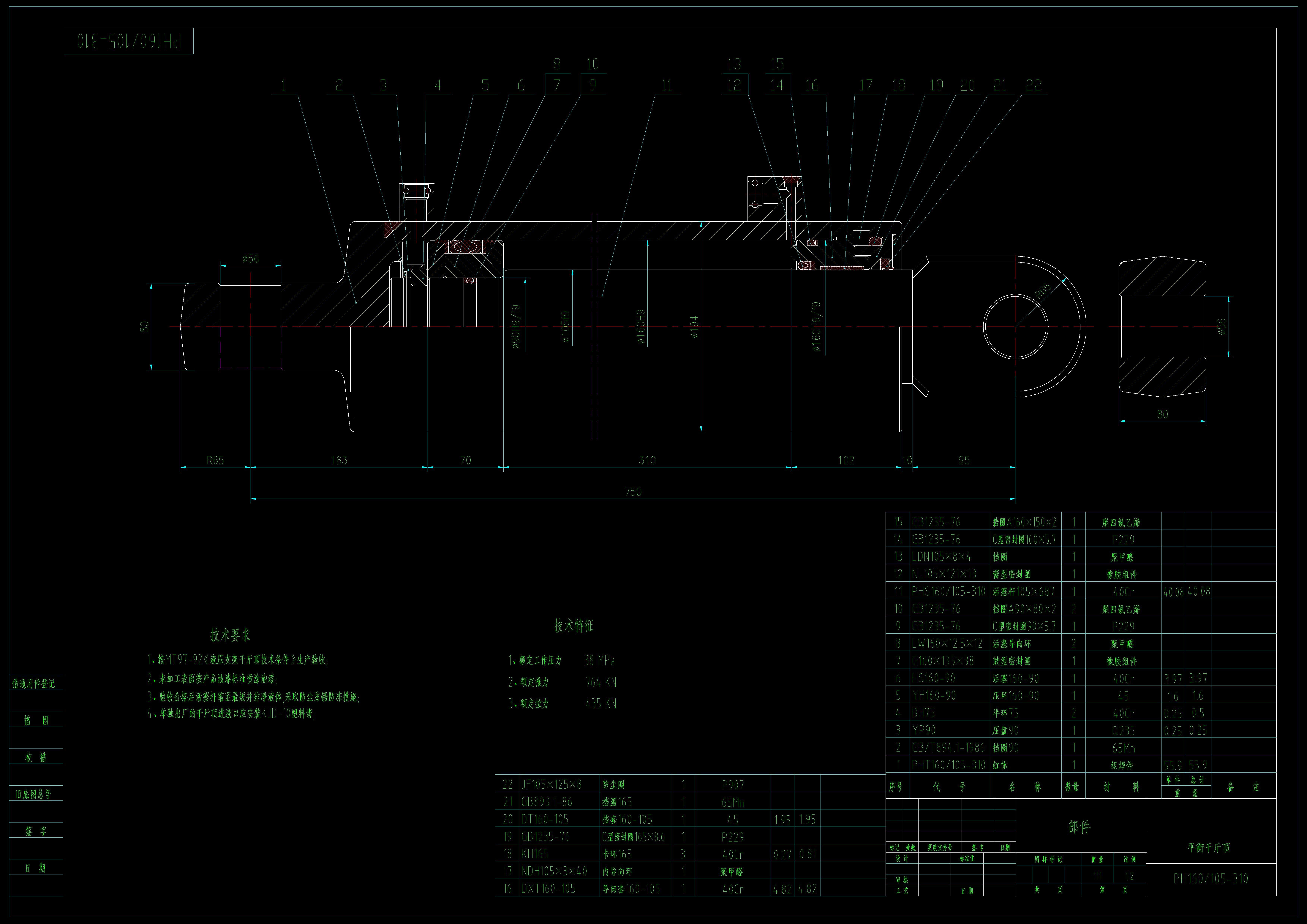This screenshot has width=1307, height=924.
Task: Select the "435 KN" rated pull value
Action: [x=601, y=704]
